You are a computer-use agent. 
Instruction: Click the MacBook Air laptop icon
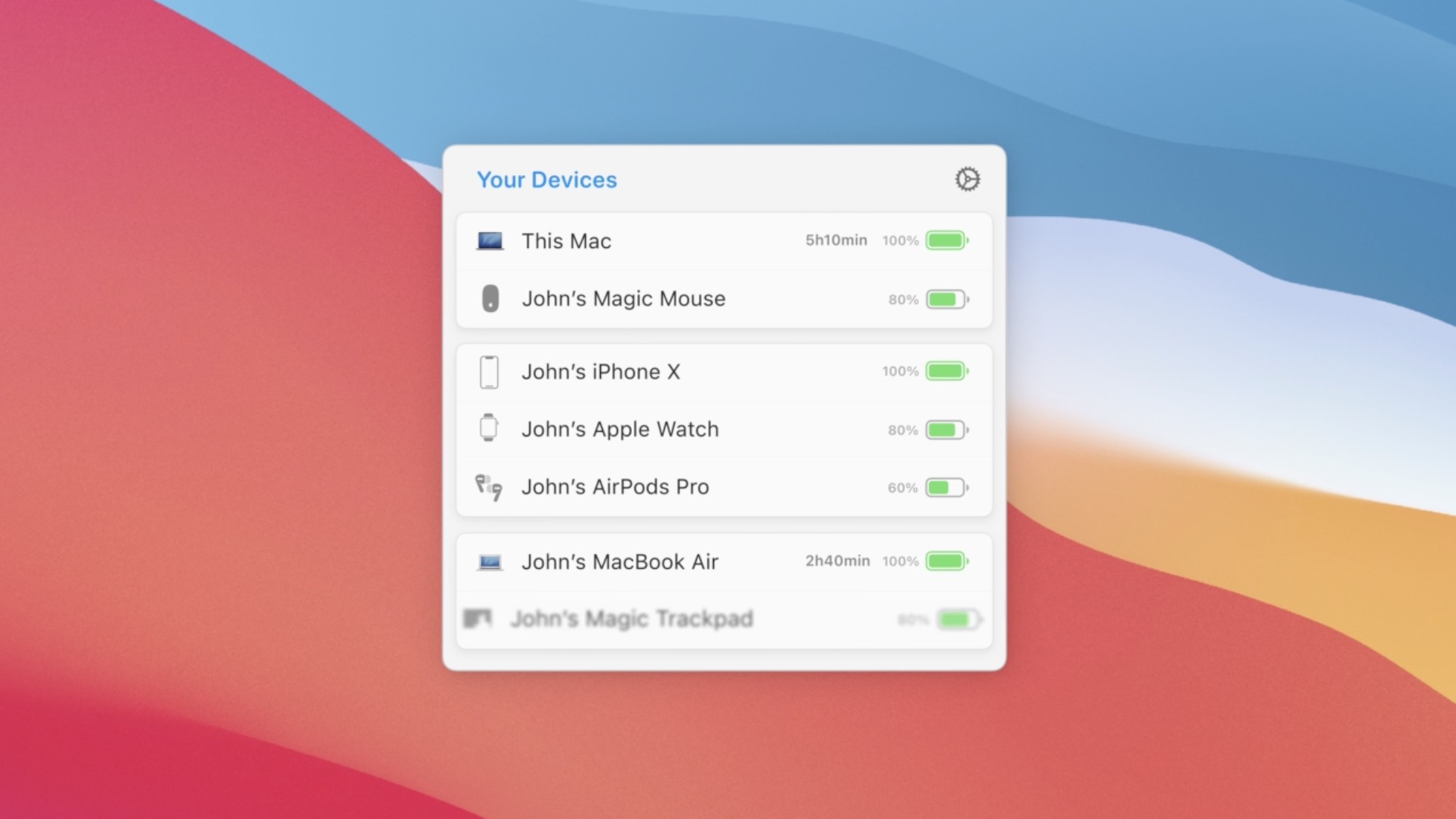tap(490, 562)
